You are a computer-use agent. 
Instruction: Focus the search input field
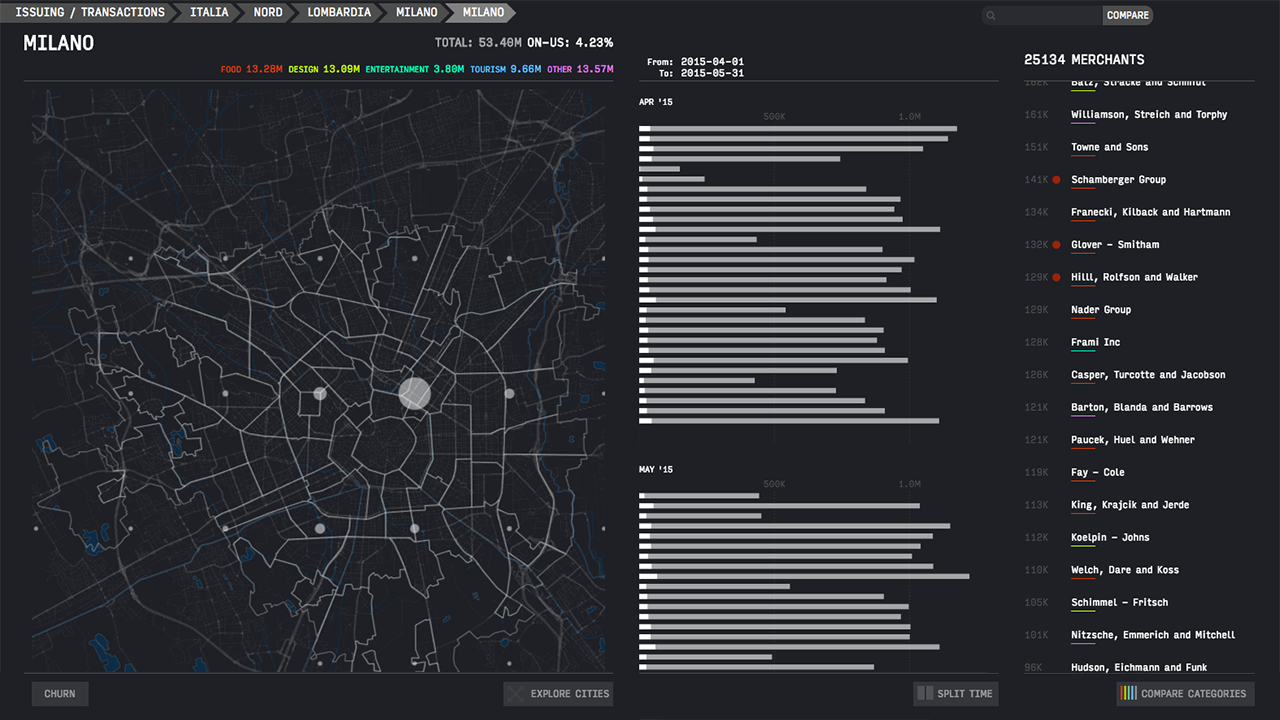click(x=1041, y=16)
